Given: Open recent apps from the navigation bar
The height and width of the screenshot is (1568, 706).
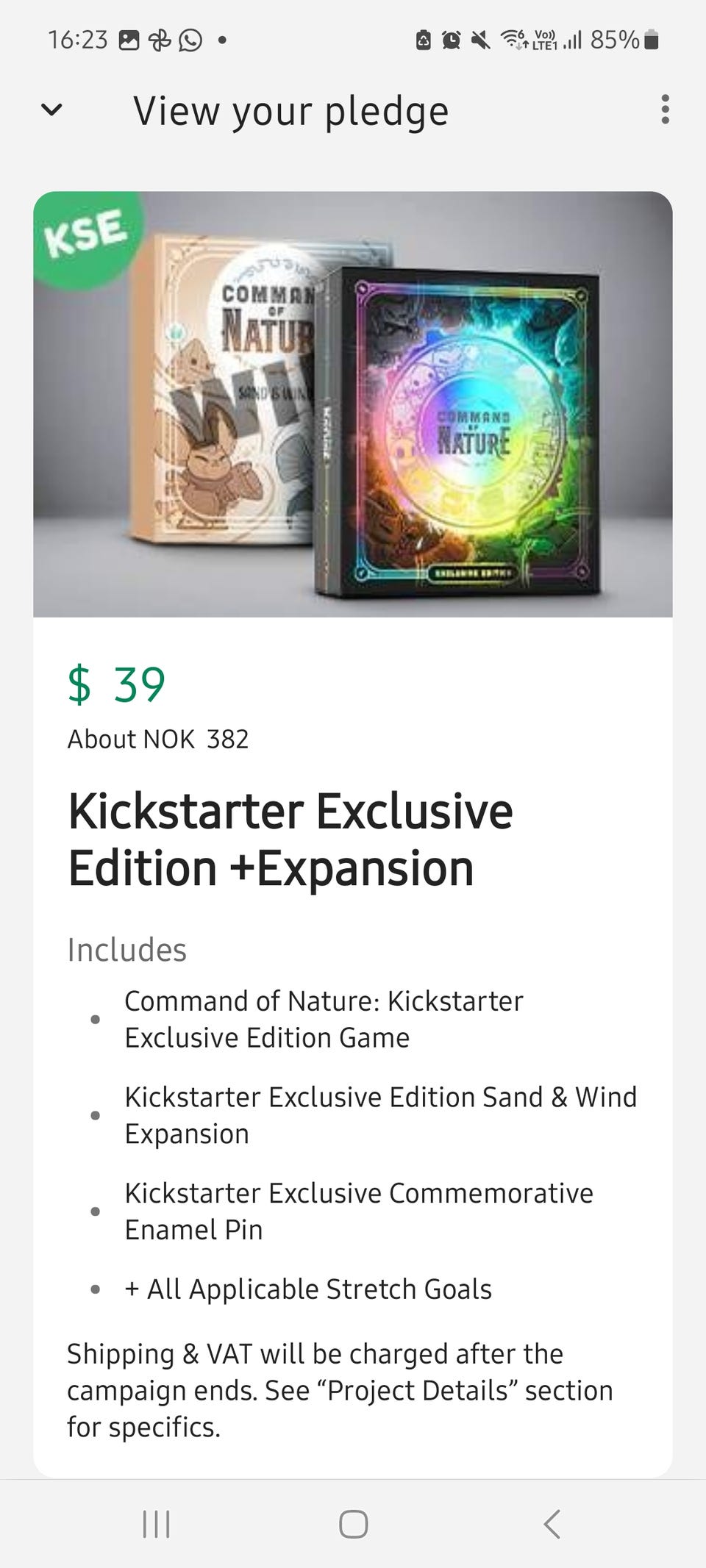Looking at the screenshot, I should [156, 1524].
